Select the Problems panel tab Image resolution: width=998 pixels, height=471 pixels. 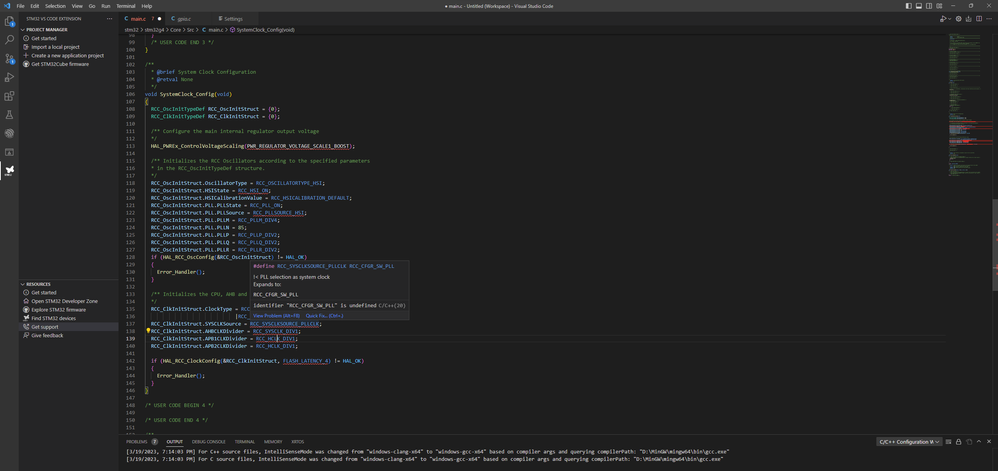(x=141, y=442)
